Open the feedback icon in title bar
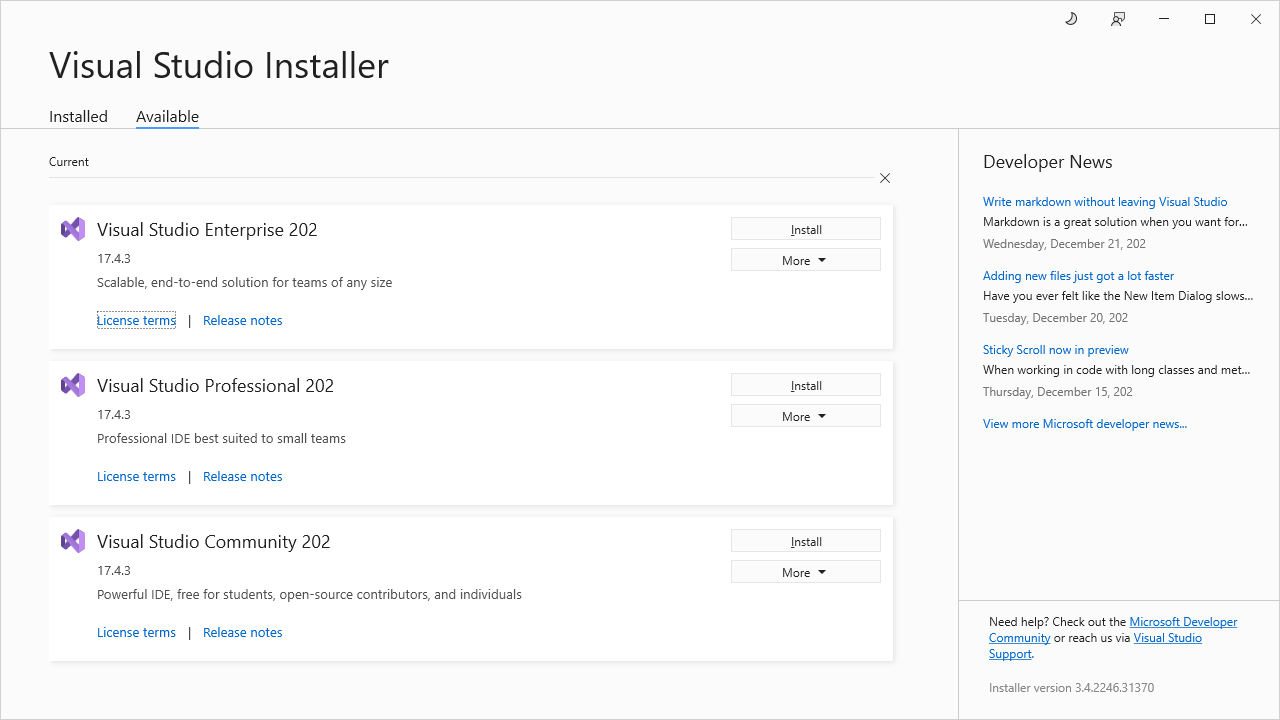 (x=1118, y=19)
